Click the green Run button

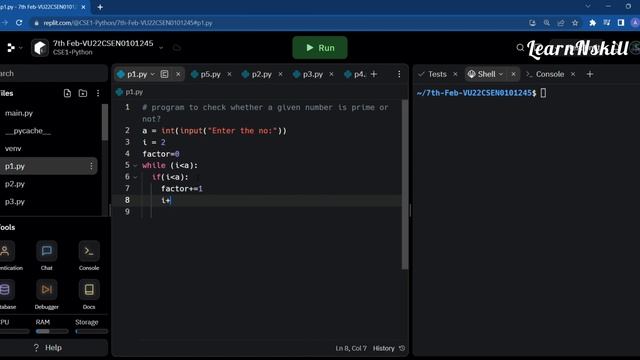(320, 48)
